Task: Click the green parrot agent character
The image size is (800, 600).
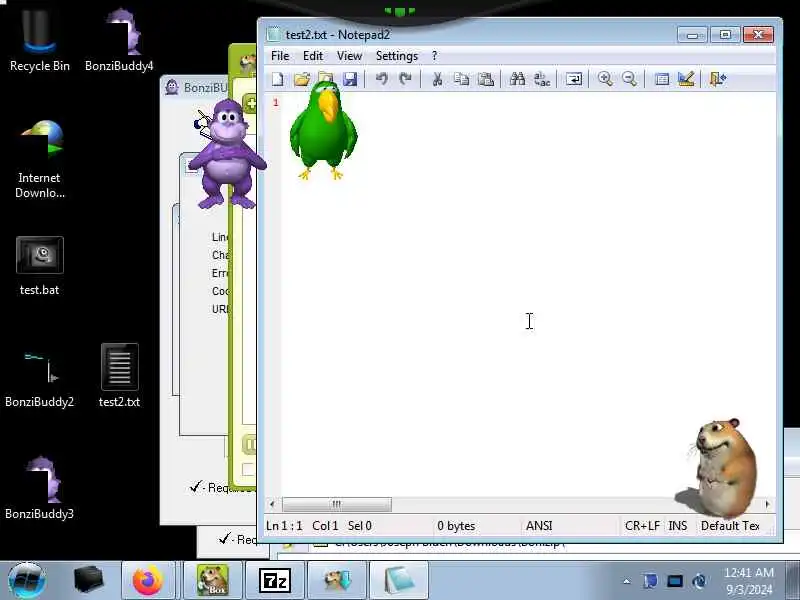Action: click(323, 130)
